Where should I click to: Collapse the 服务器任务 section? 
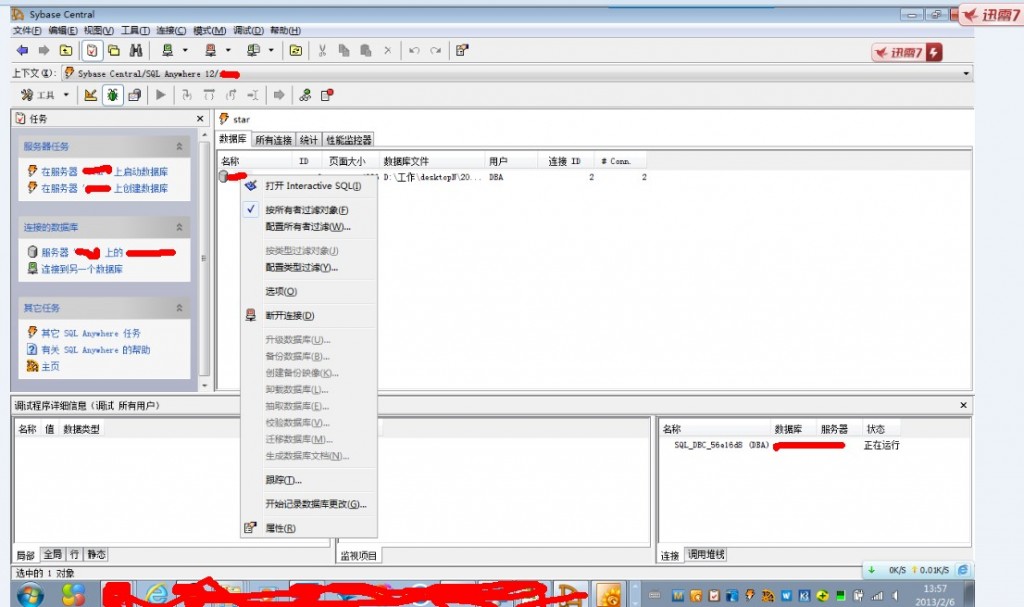179,146
